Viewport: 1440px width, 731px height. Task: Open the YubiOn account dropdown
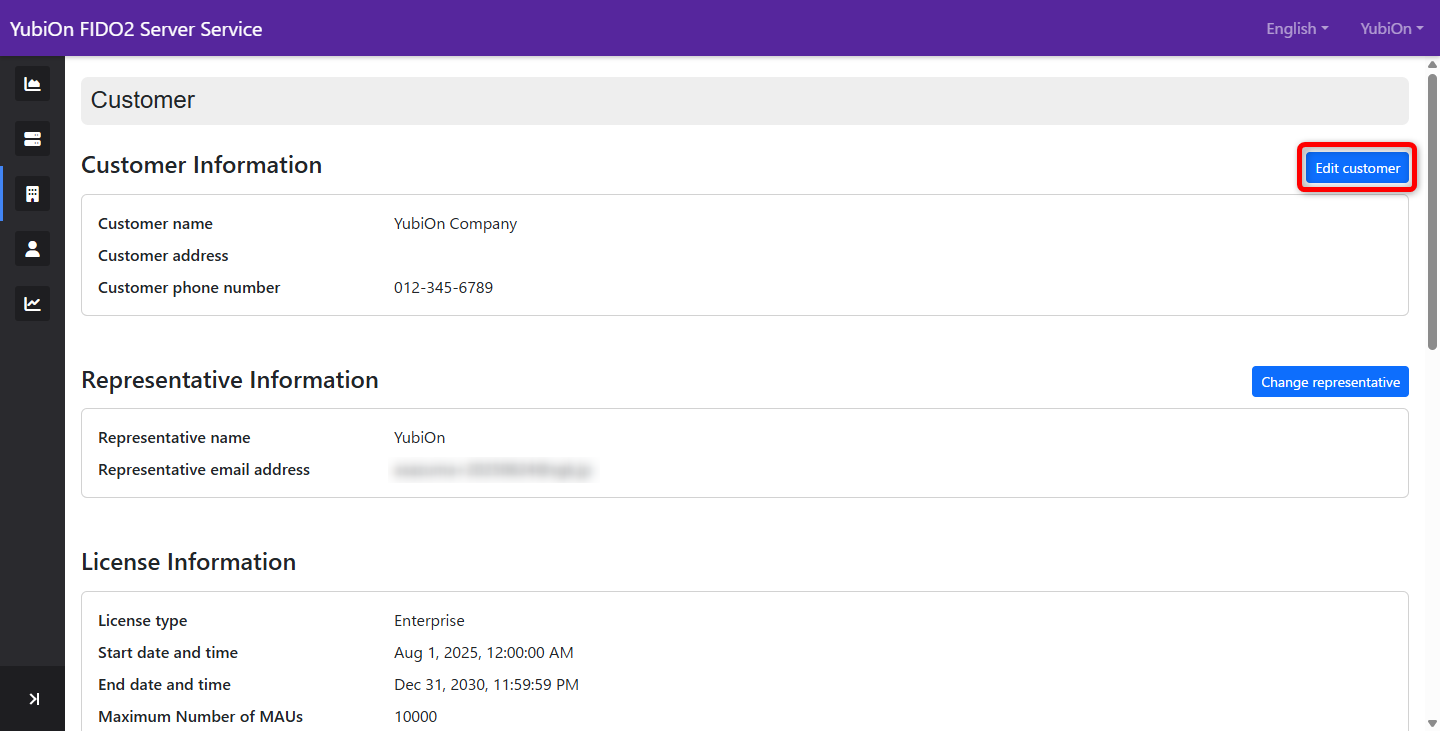pyautogui.click(x=1392, y=29)
